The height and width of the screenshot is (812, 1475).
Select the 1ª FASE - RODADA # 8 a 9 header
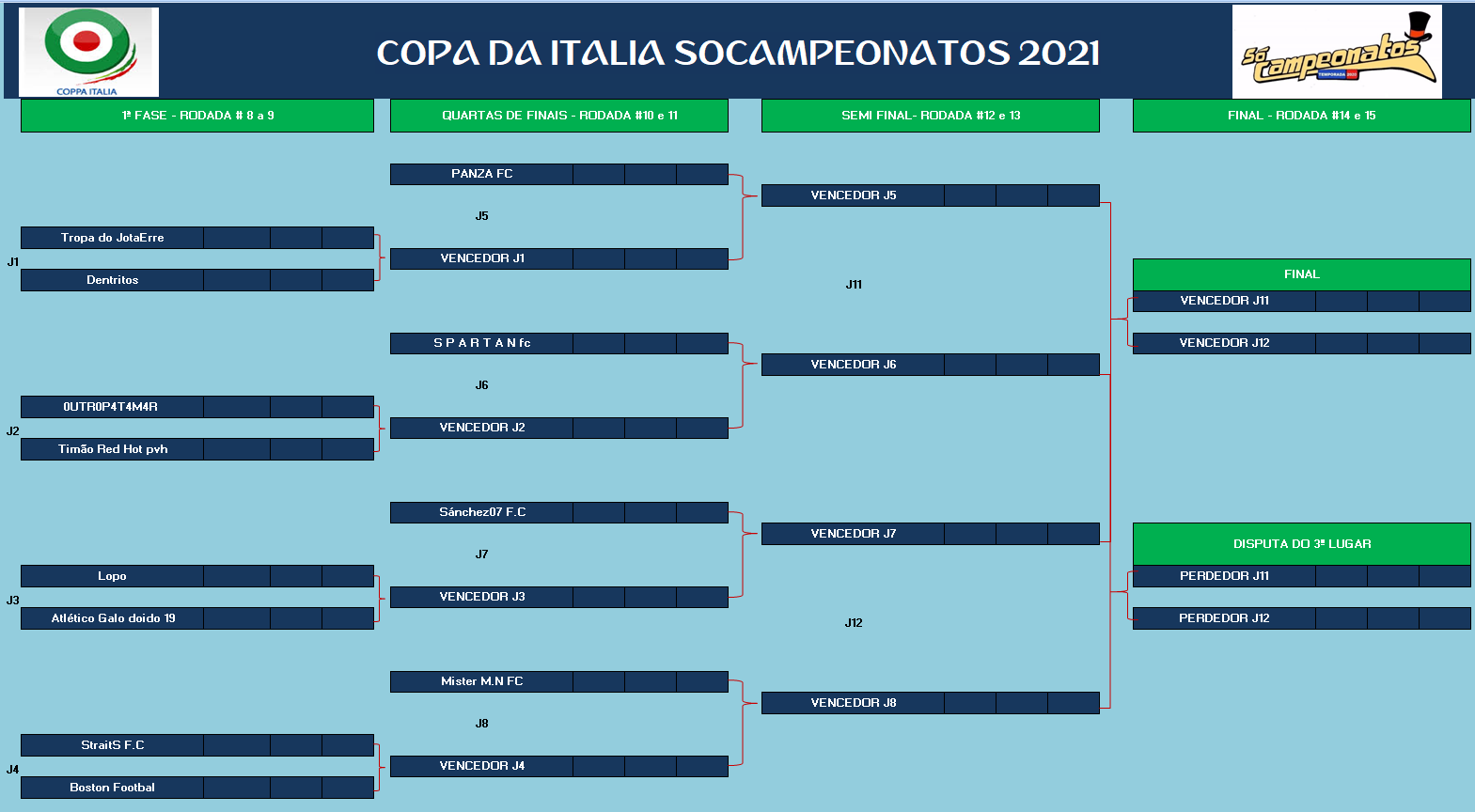[x=197, y=116]
